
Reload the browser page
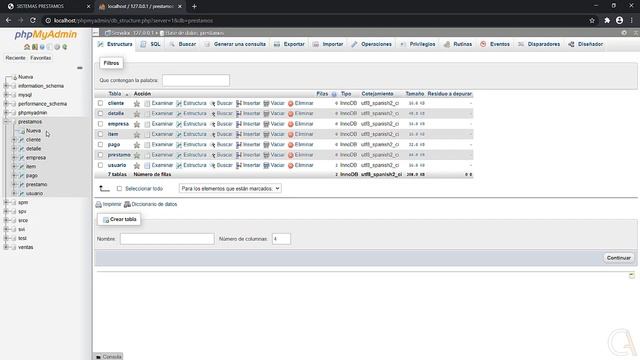[33, 20]
